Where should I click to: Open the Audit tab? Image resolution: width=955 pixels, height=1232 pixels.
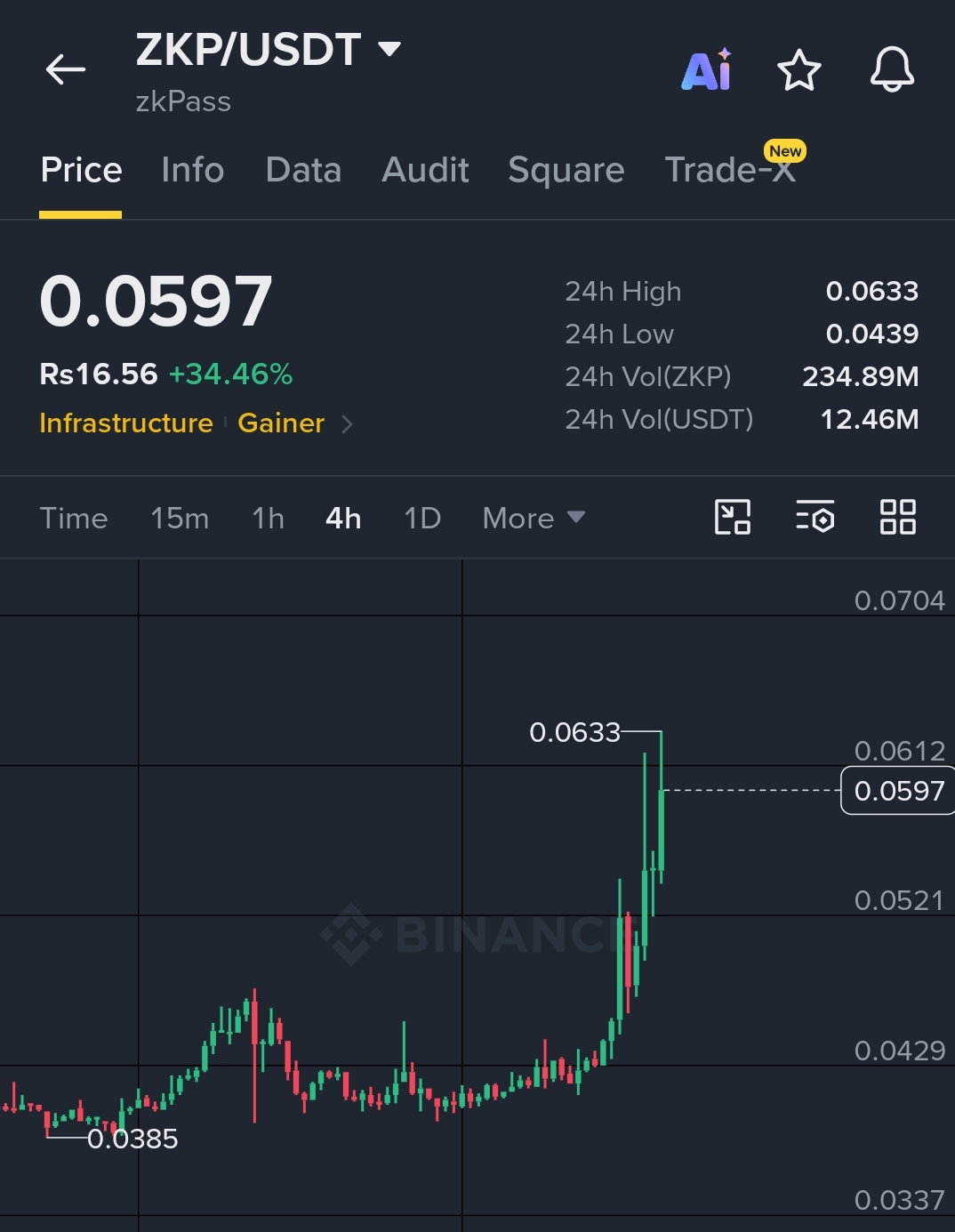[x=425, y=170]
